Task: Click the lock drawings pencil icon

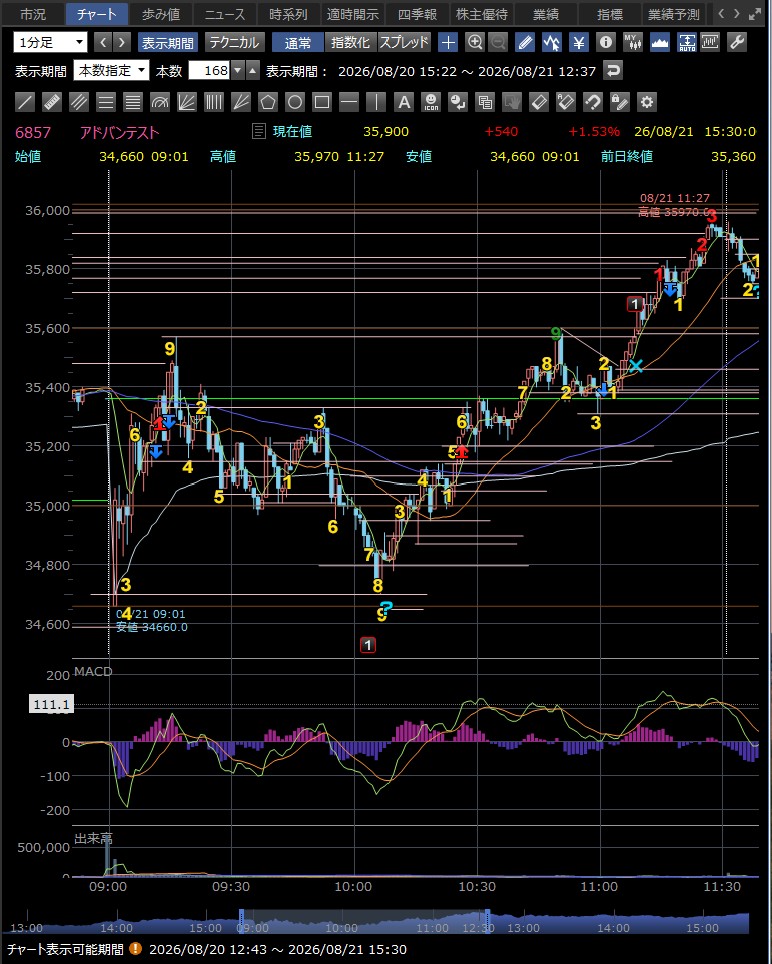Action: (620, 101)
